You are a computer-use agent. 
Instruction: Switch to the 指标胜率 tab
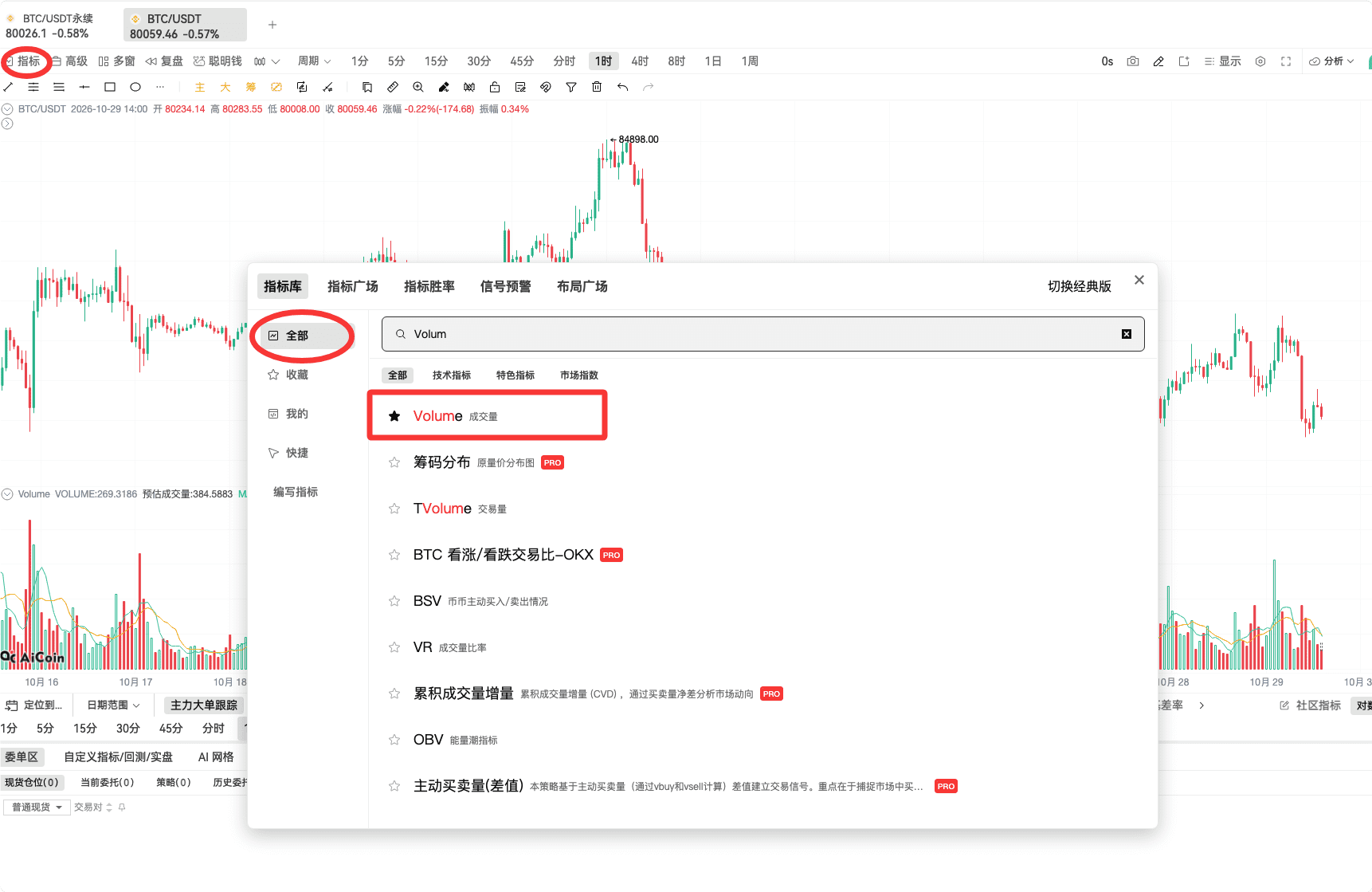429,286
